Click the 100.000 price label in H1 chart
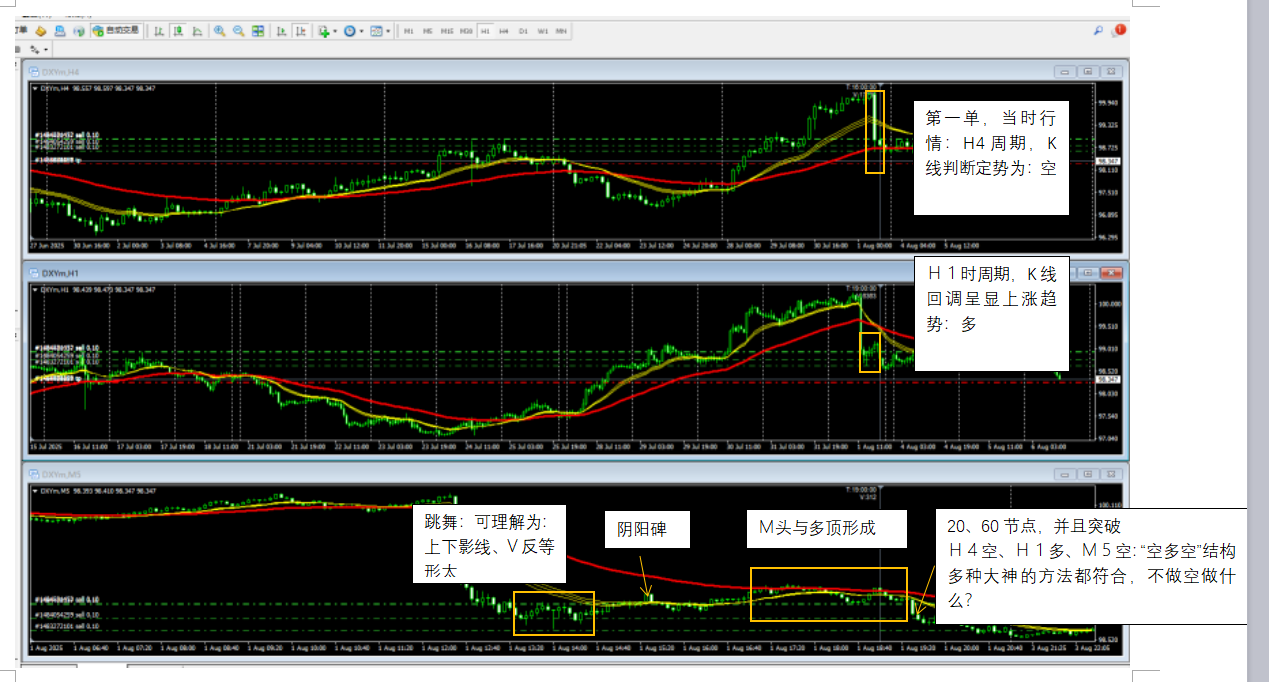Viewport: 1269px width, 682px height. (1108, 304)
